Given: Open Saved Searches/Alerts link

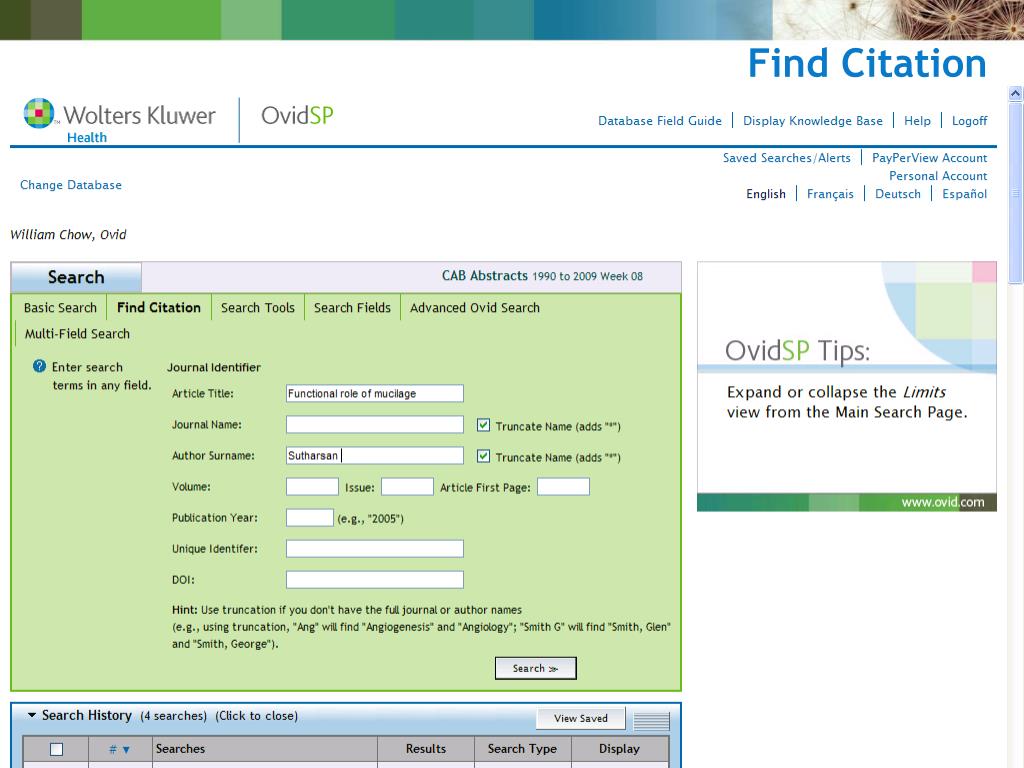Looking at the screenshot, I should click(x=786, y=158).
